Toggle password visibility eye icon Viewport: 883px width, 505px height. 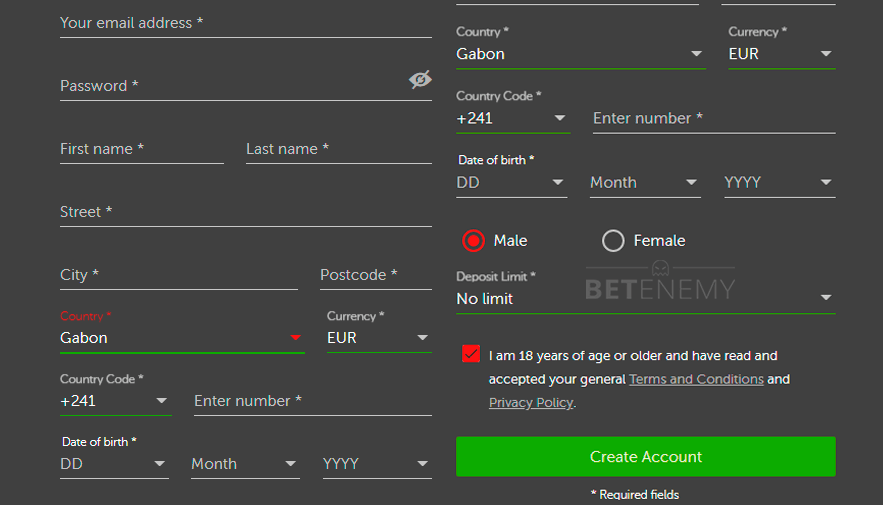pos(420,79)
